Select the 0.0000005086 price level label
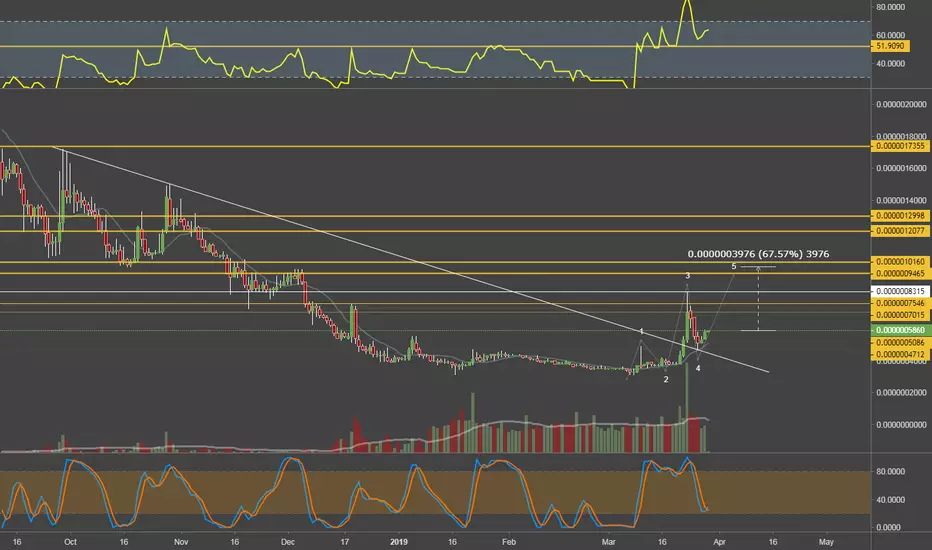 (900, 342)
